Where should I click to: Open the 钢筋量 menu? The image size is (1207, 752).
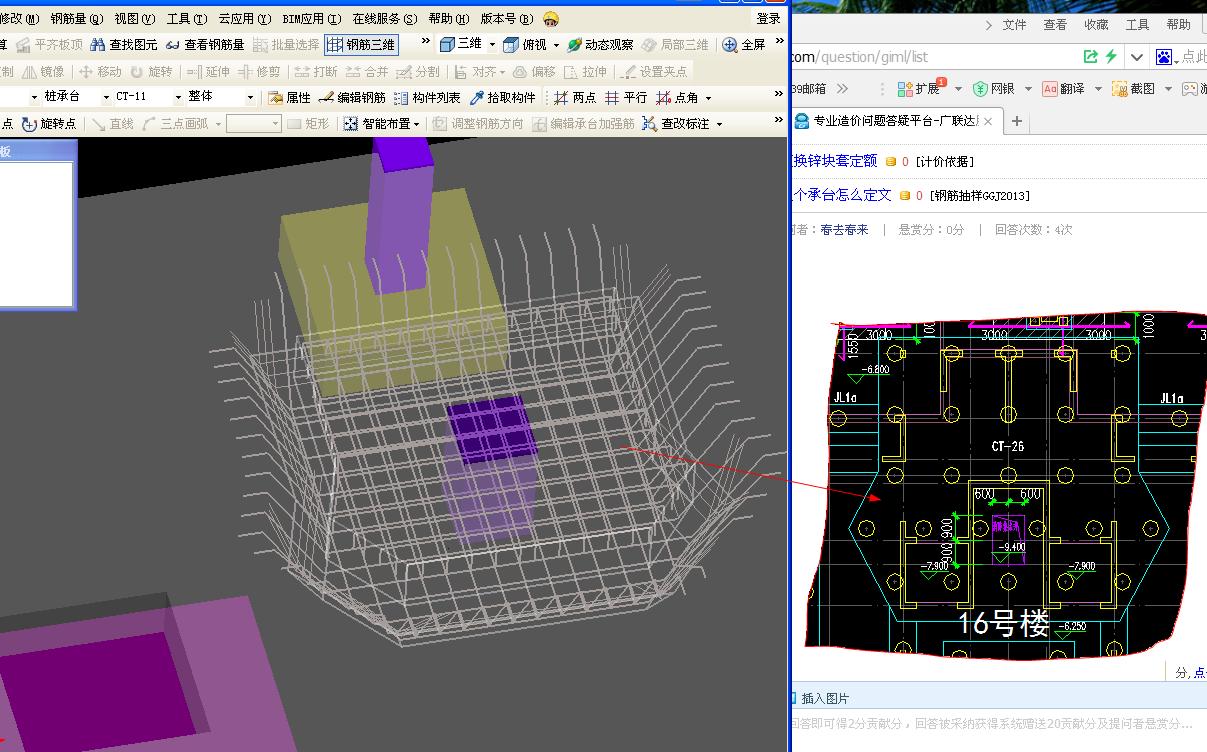click(76, 18)
